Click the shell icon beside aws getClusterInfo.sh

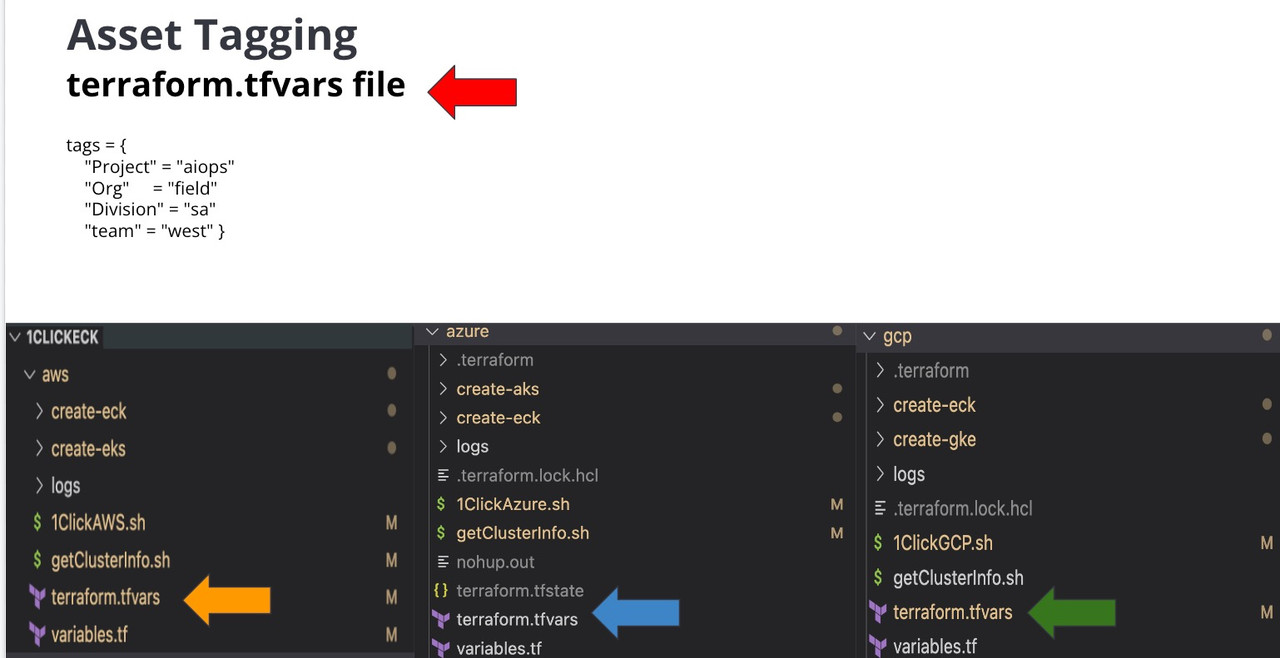click(37, 560)
